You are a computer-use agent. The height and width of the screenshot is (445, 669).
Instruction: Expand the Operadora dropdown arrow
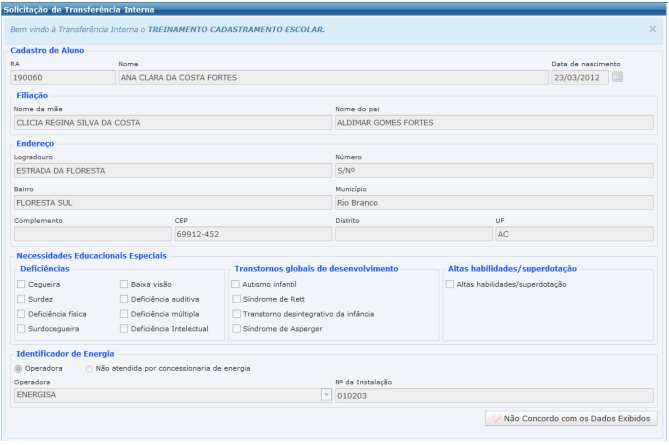point(325,395)
